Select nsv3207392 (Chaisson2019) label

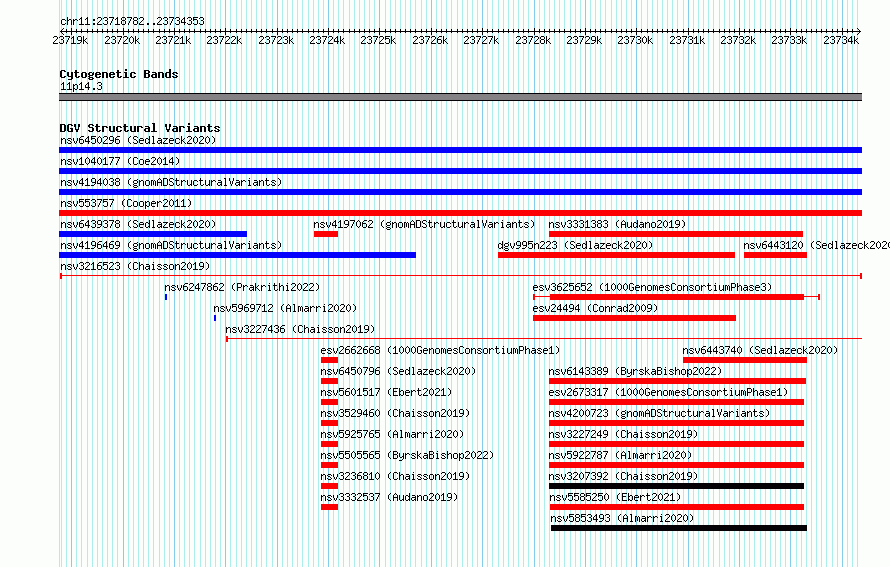pyautogui.click(x=623, y=476)
